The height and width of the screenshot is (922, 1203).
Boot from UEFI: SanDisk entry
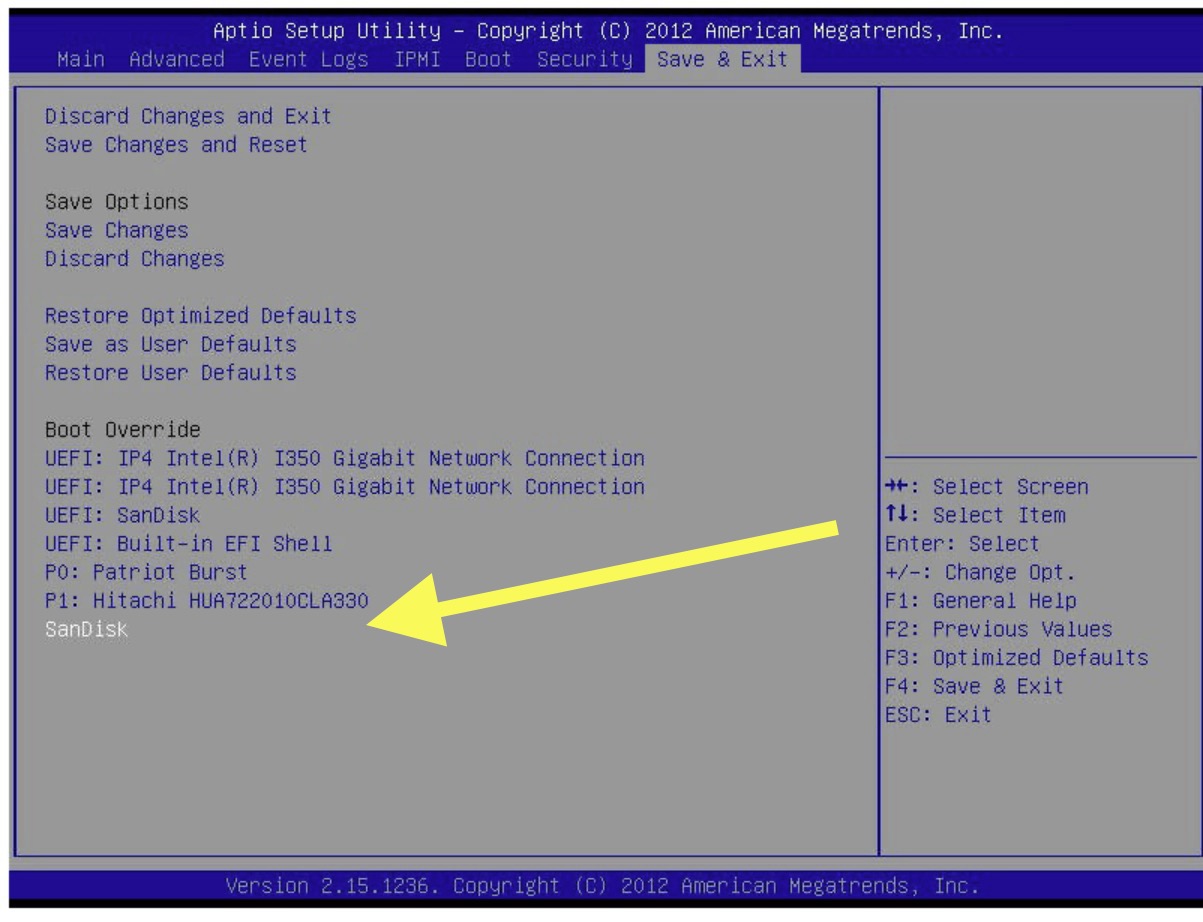point(122,516)
